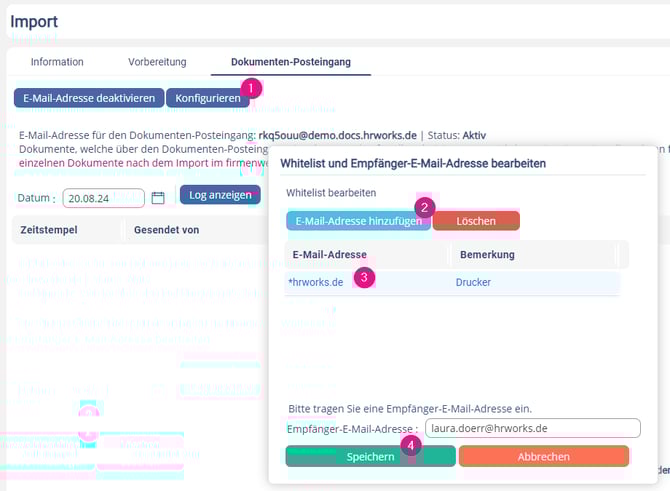The height and width of the screenshot is (491, 670).
Task: Add a whitelist entry via E-Mail-Adresse hinzufügen
Action: point(357,220)
